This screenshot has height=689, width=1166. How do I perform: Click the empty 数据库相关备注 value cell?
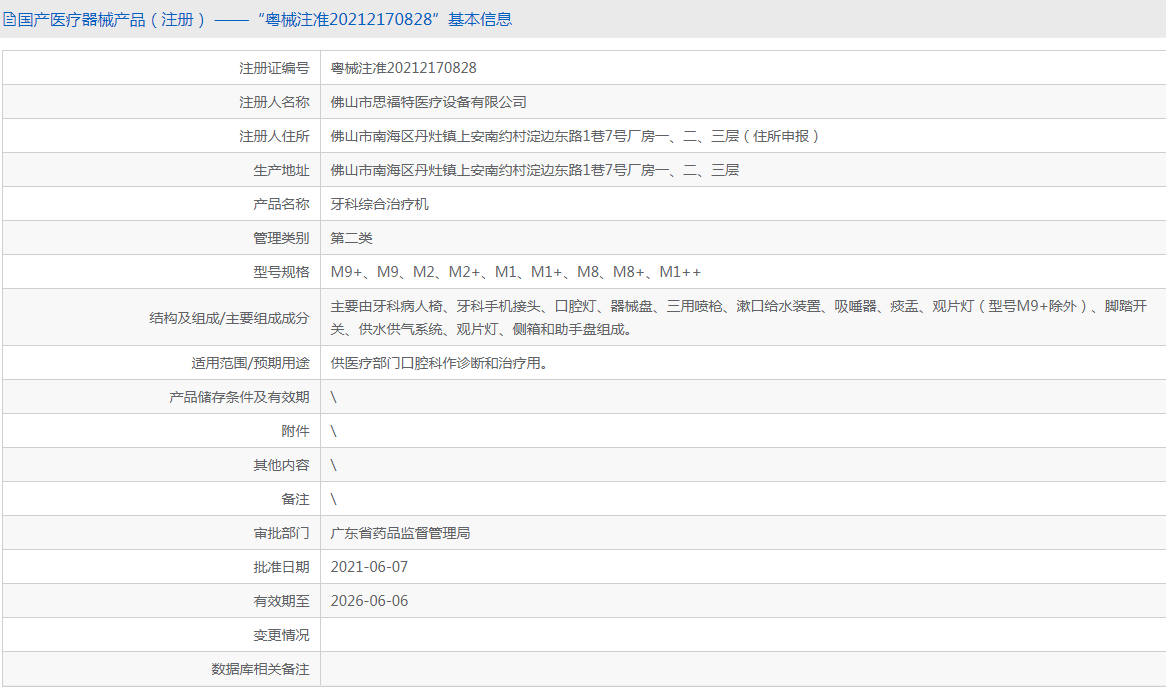pos(742,669)
